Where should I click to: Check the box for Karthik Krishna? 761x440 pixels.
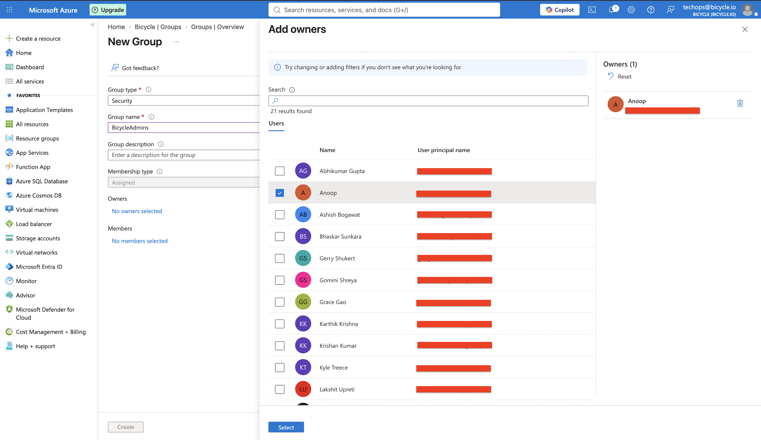click(x=280, y=324)
